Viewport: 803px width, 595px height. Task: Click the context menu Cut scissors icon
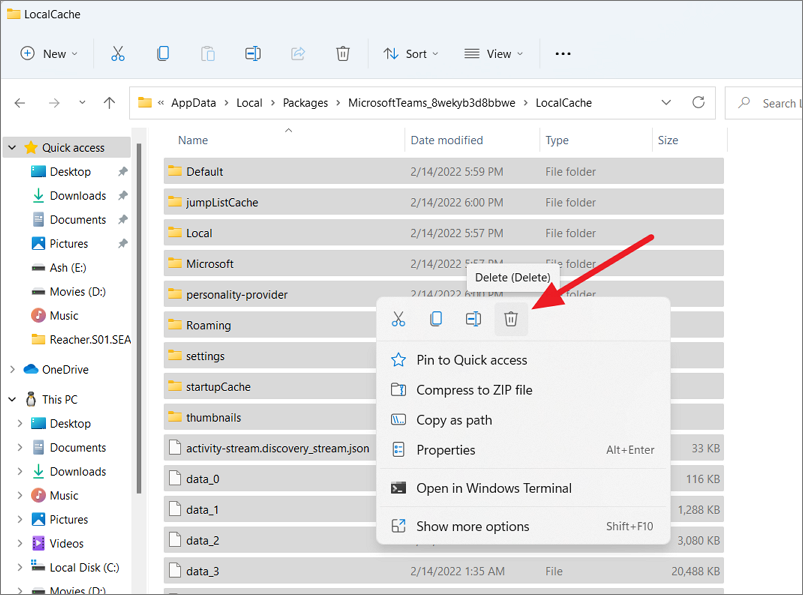(398, 319)
